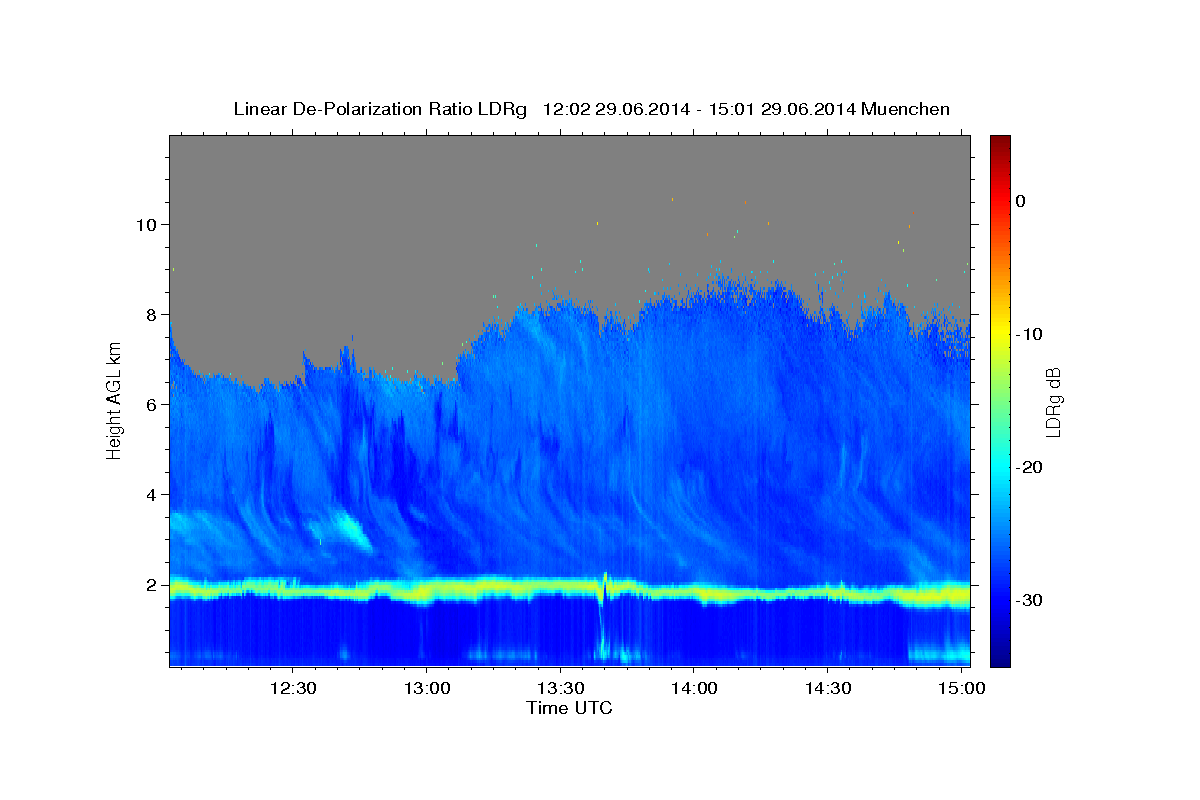Click the 13:30 time tick label
This screenshot has width=1200, height=800.
pos(560,689)
